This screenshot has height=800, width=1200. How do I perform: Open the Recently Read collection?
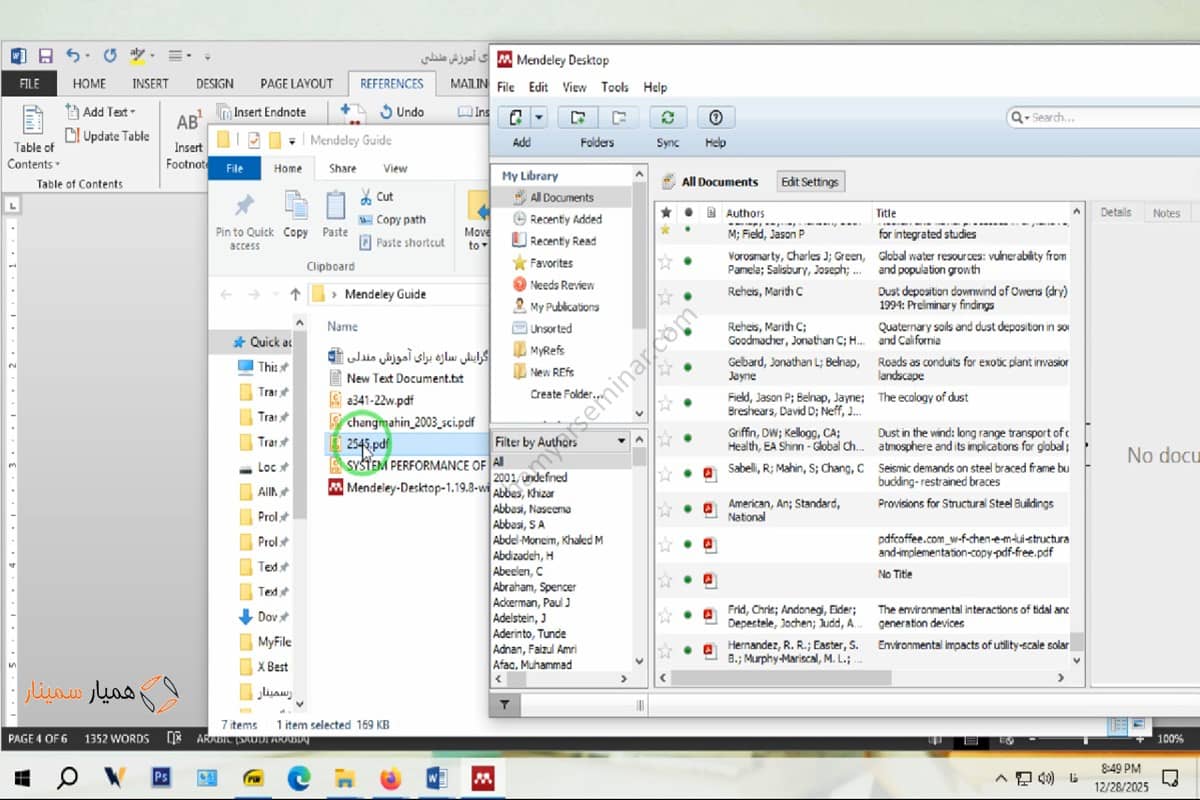pyautogui.click(x=562, y=241)
